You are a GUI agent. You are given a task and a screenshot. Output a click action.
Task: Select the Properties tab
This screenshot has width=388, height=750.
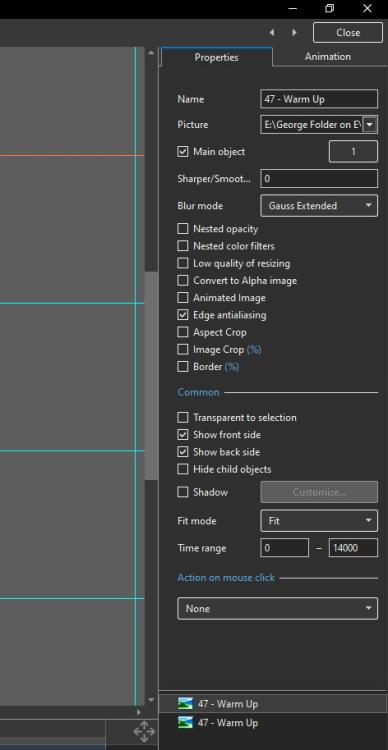click(216, 57)
